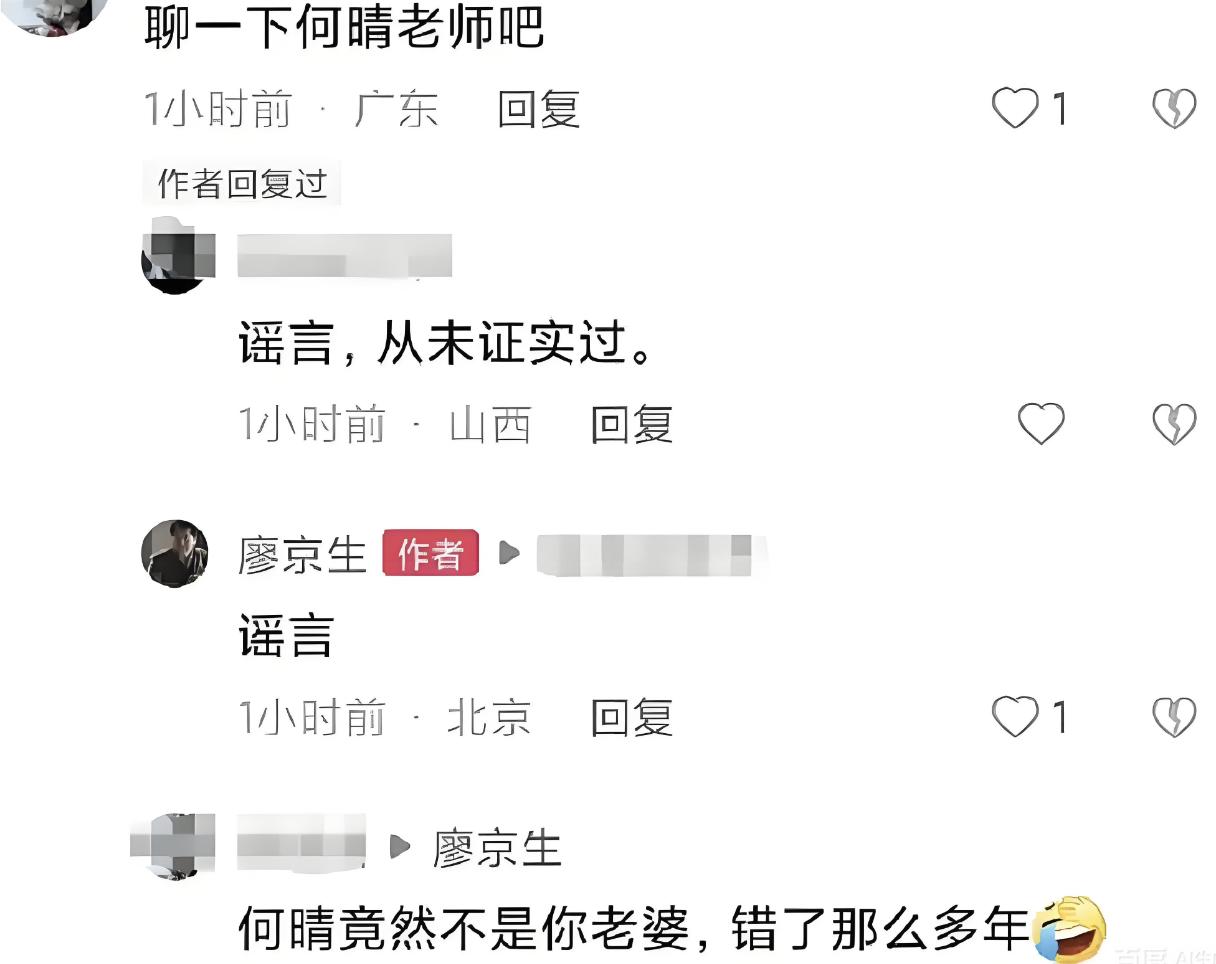This screenshot has width=1216, height=964.
Task: Click the 回复 link under 广东 comment
Action: click(539, 109)
